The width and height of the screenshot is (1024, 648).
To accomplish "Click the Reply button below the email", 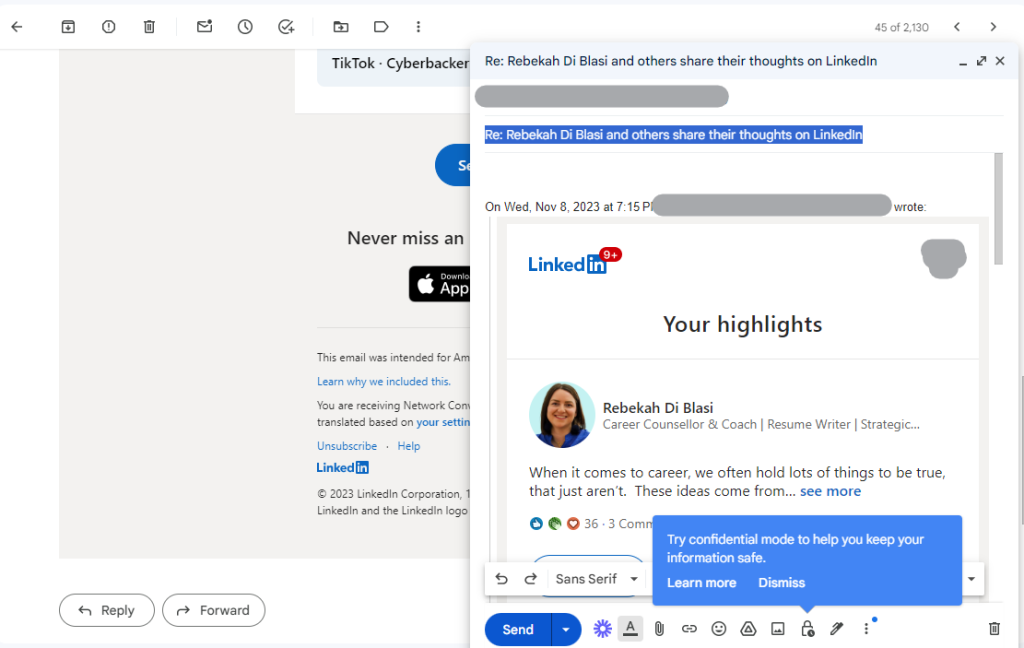I will tap(107, 610).
